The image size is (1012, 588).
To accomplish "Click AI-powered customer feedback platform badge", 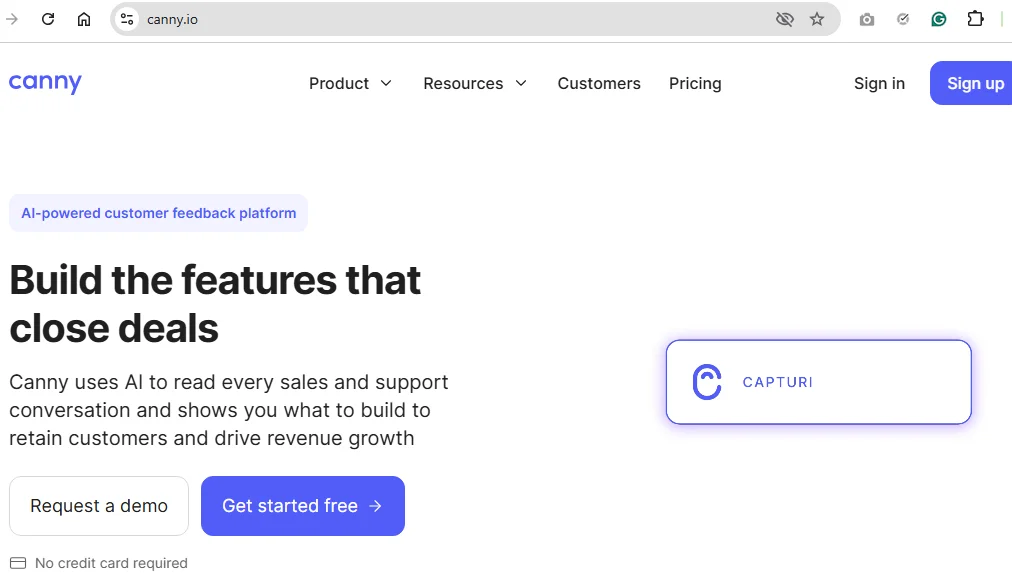I will click(158, 213).
